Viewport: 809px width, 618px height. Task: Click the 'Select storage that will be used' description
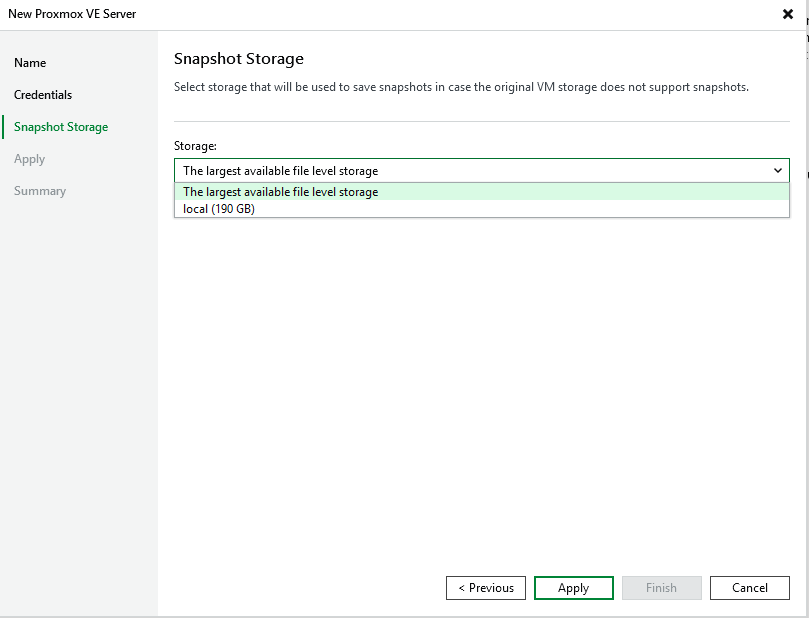point(461,87)
